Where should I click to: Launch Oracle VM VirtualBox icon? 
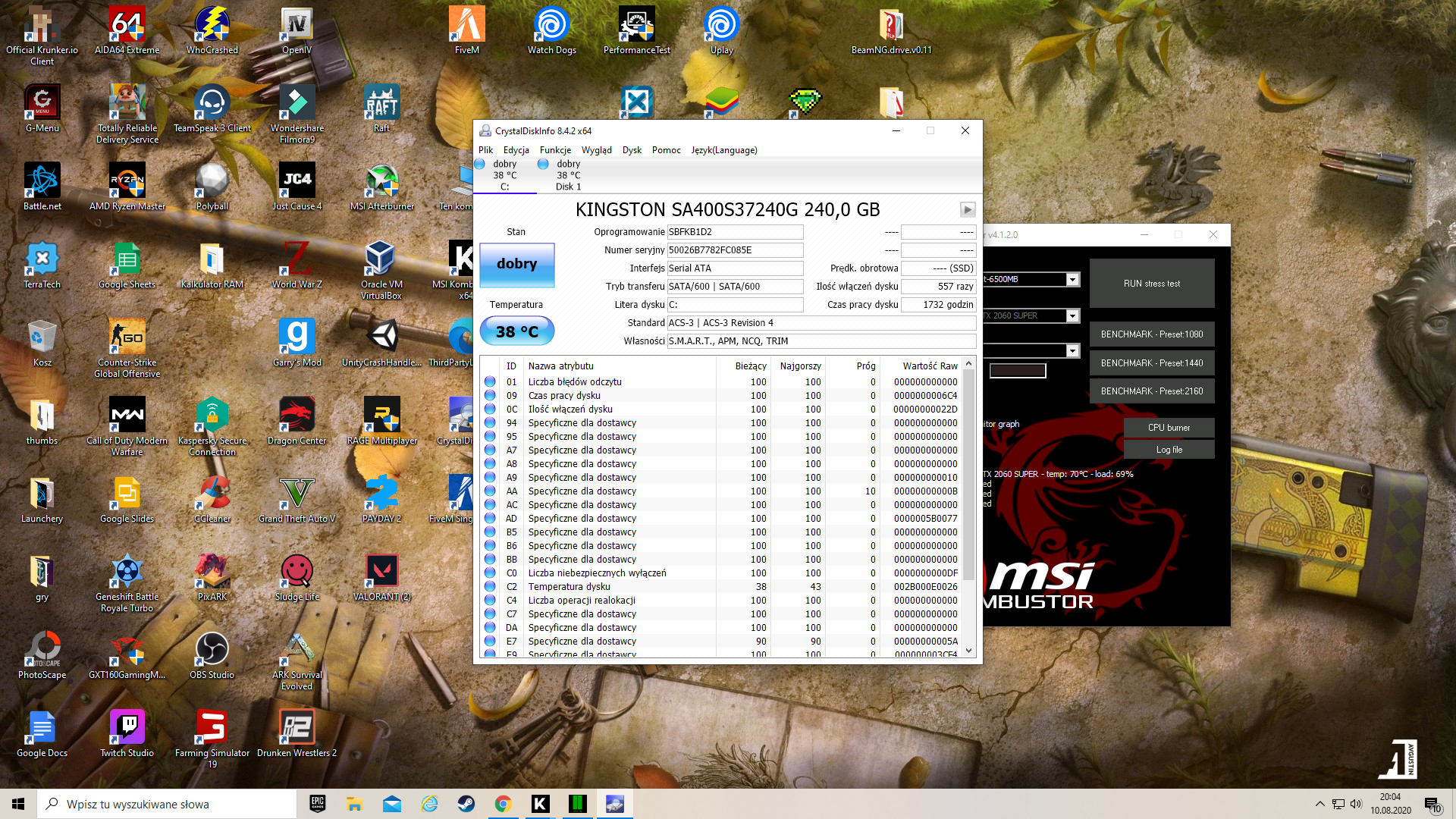click(x=381, y=270)
